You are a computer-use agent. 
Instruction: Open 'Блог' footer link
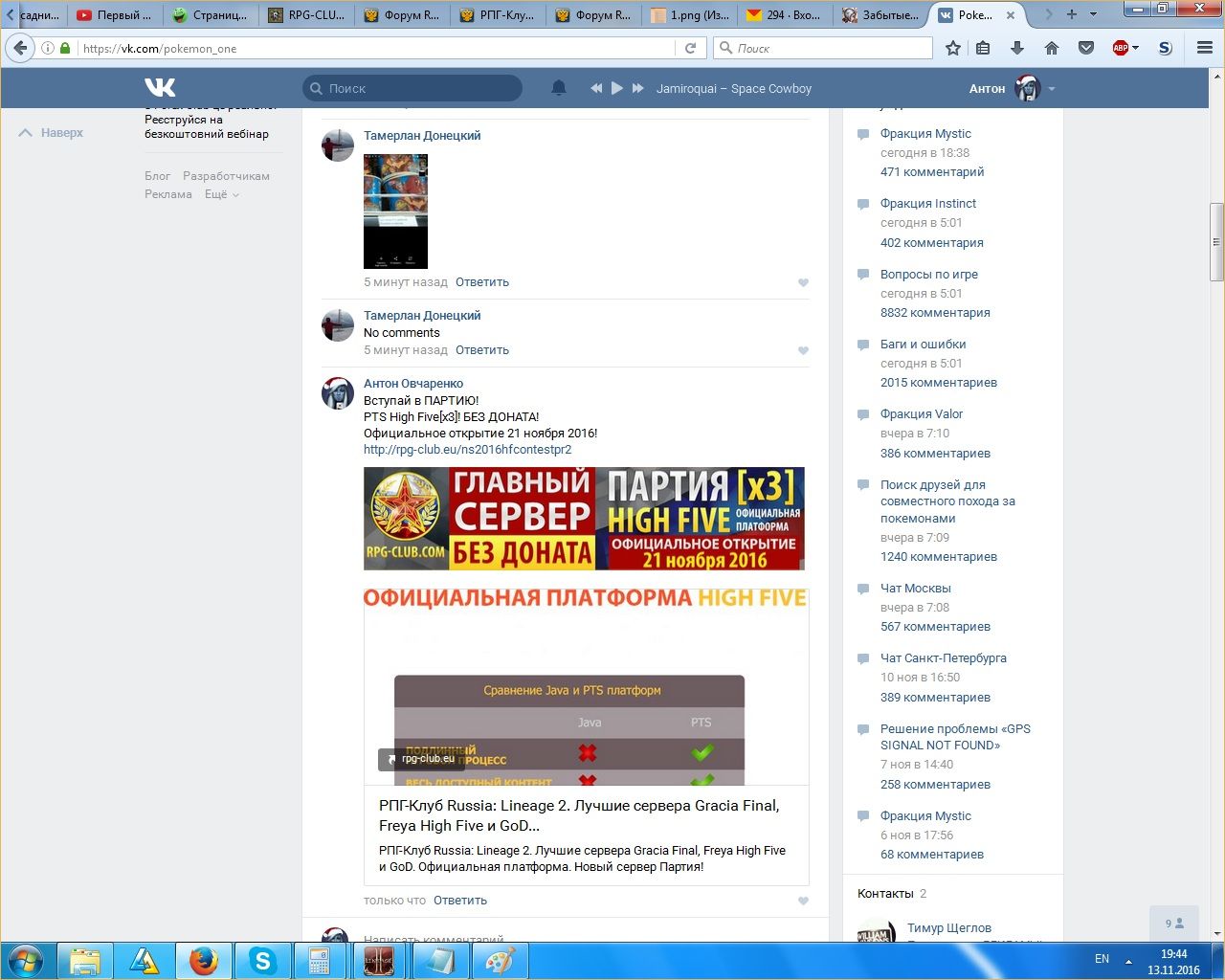point(158,176)
